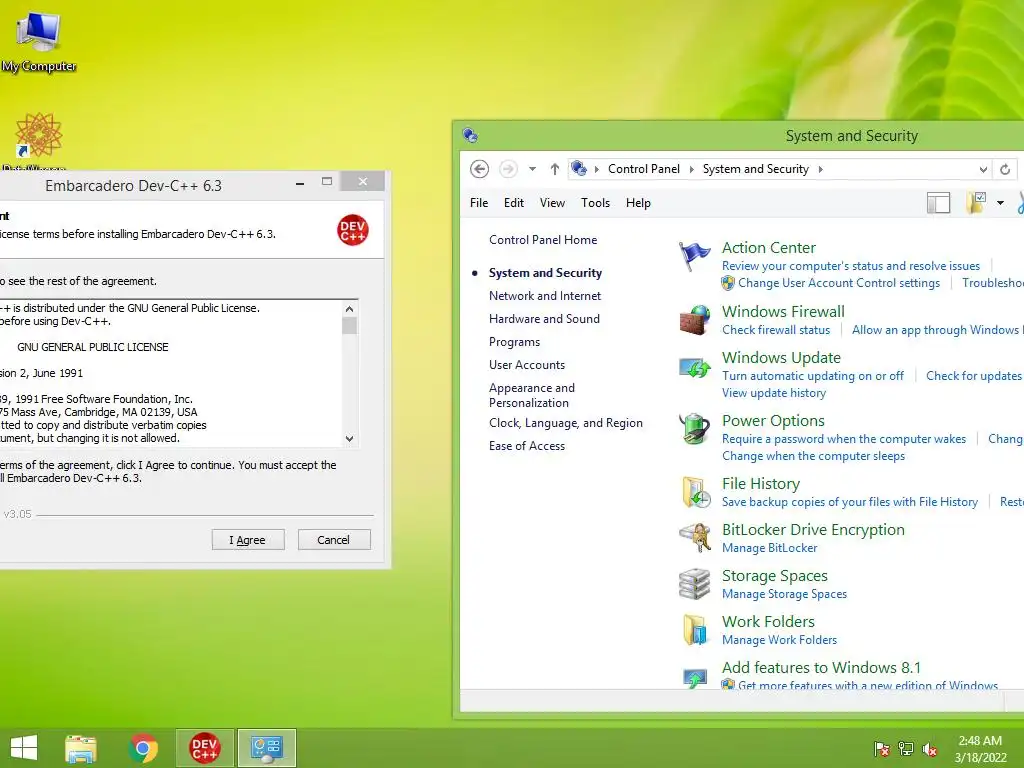Image resolution: width=1024 pixels, height=768 pixels.
Task: Click the muted volume icon in system tray
Action: click(930, 749)
